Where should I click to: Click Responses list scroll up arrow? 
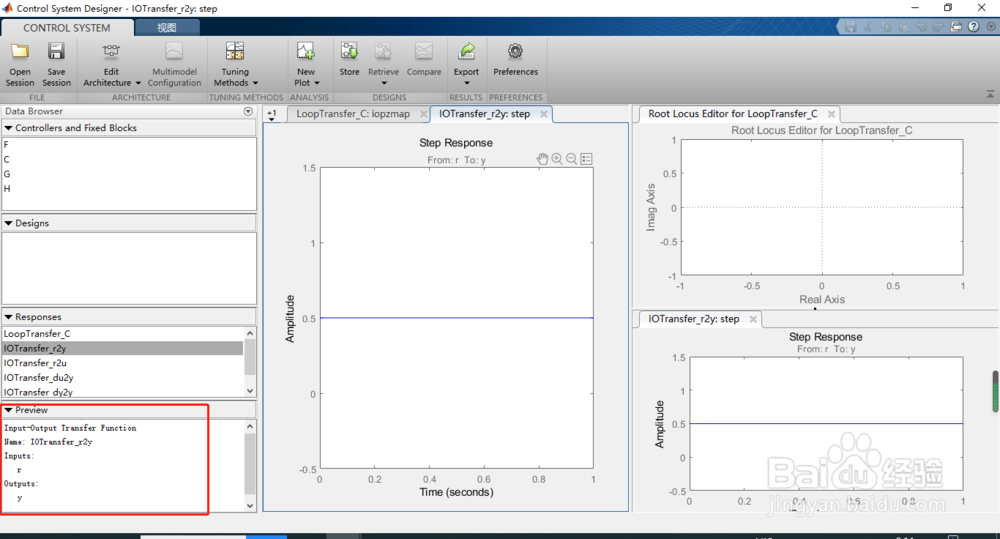(x=250, y=333)
